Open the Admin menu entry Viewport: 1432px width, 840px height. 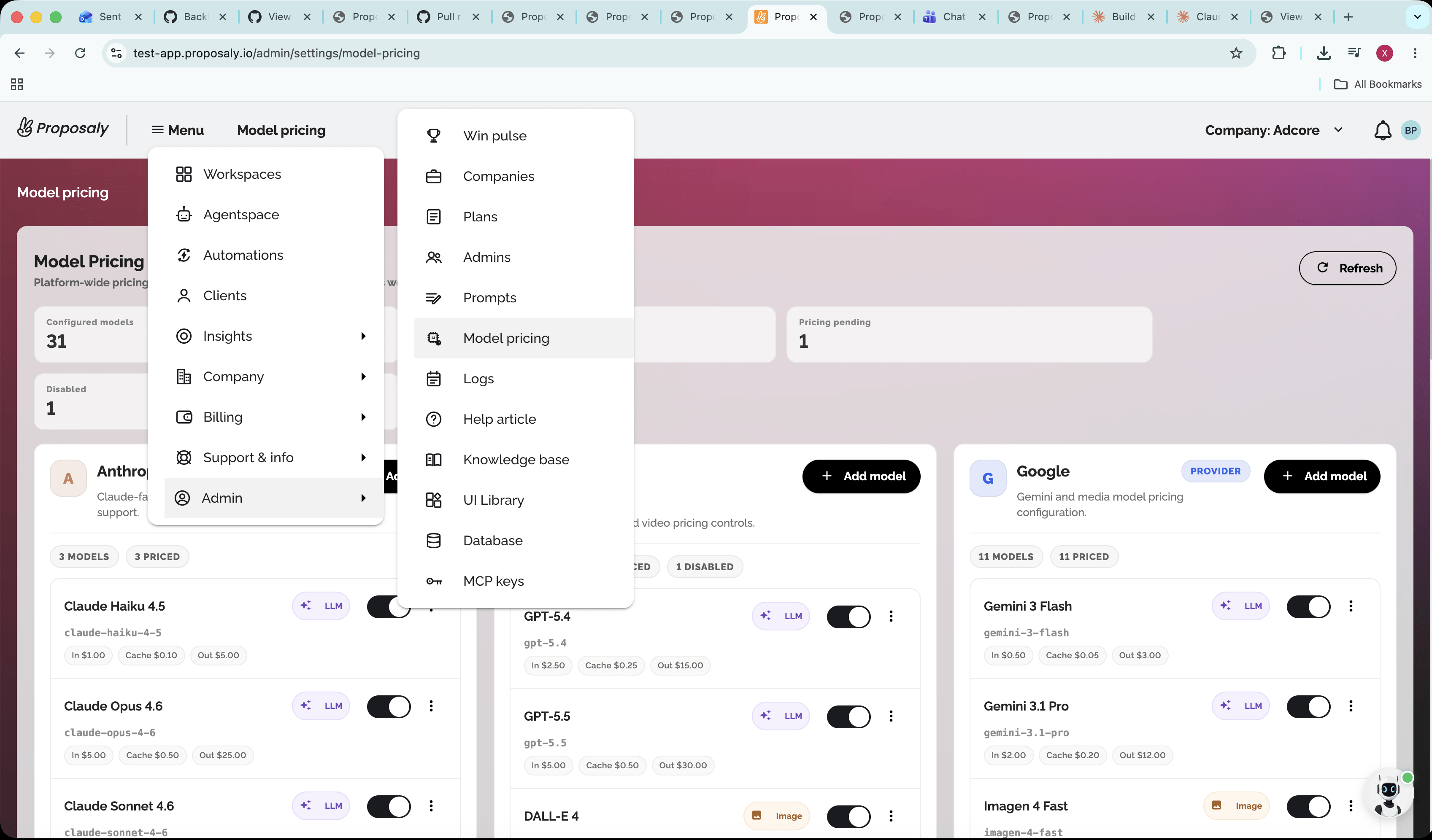click(275, 498)
